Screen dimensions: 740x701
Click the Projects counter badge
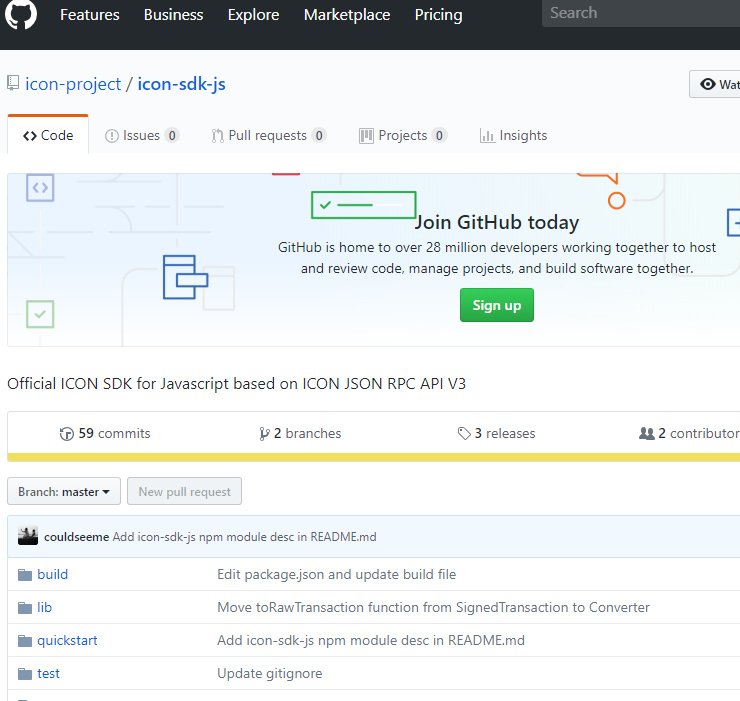click(x=439, y=135)
